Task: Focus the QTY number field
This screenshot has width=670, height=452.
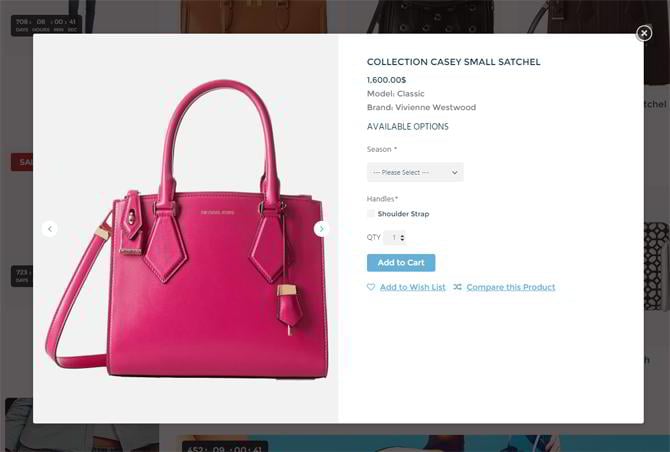Action: pos(394,237)
